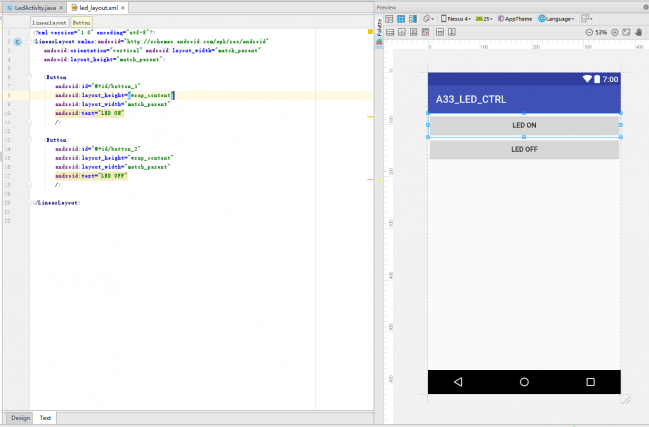Open Preview panel settings gear
Image resolution: width=649 pixels, height=427 pixels.
(646, 7)
